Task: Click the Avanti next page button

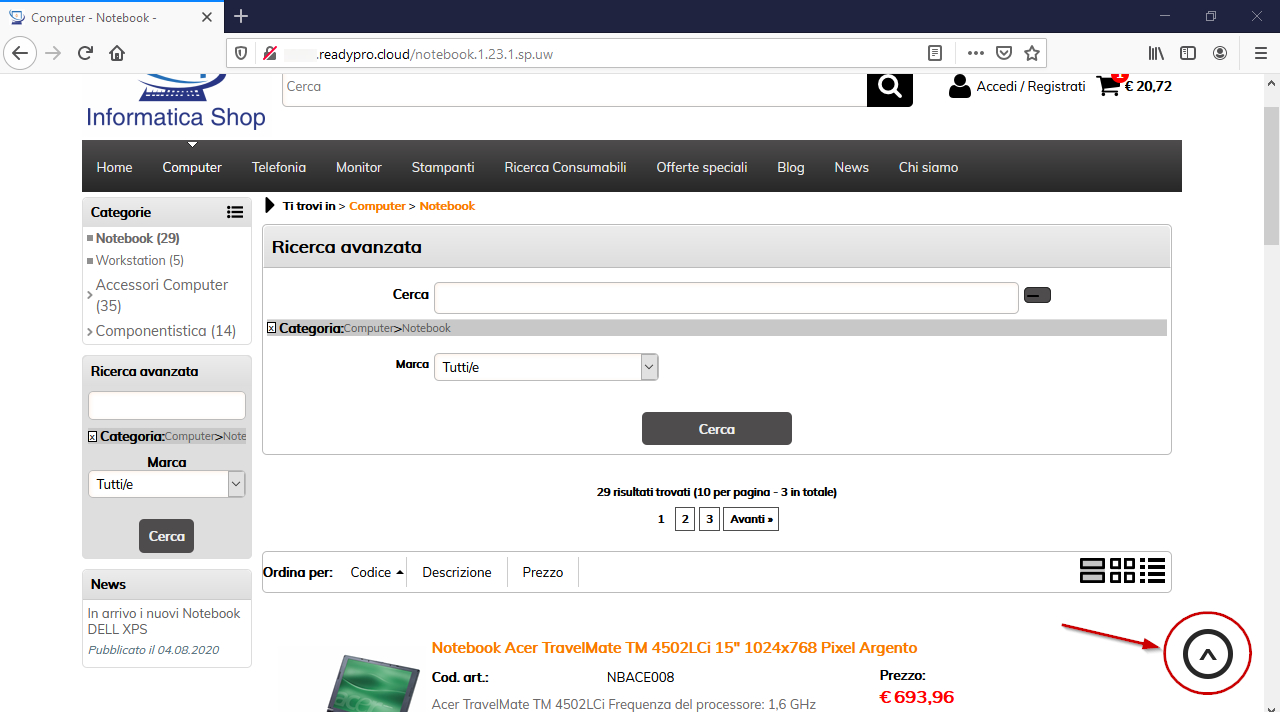Action: tap(751, 519)
